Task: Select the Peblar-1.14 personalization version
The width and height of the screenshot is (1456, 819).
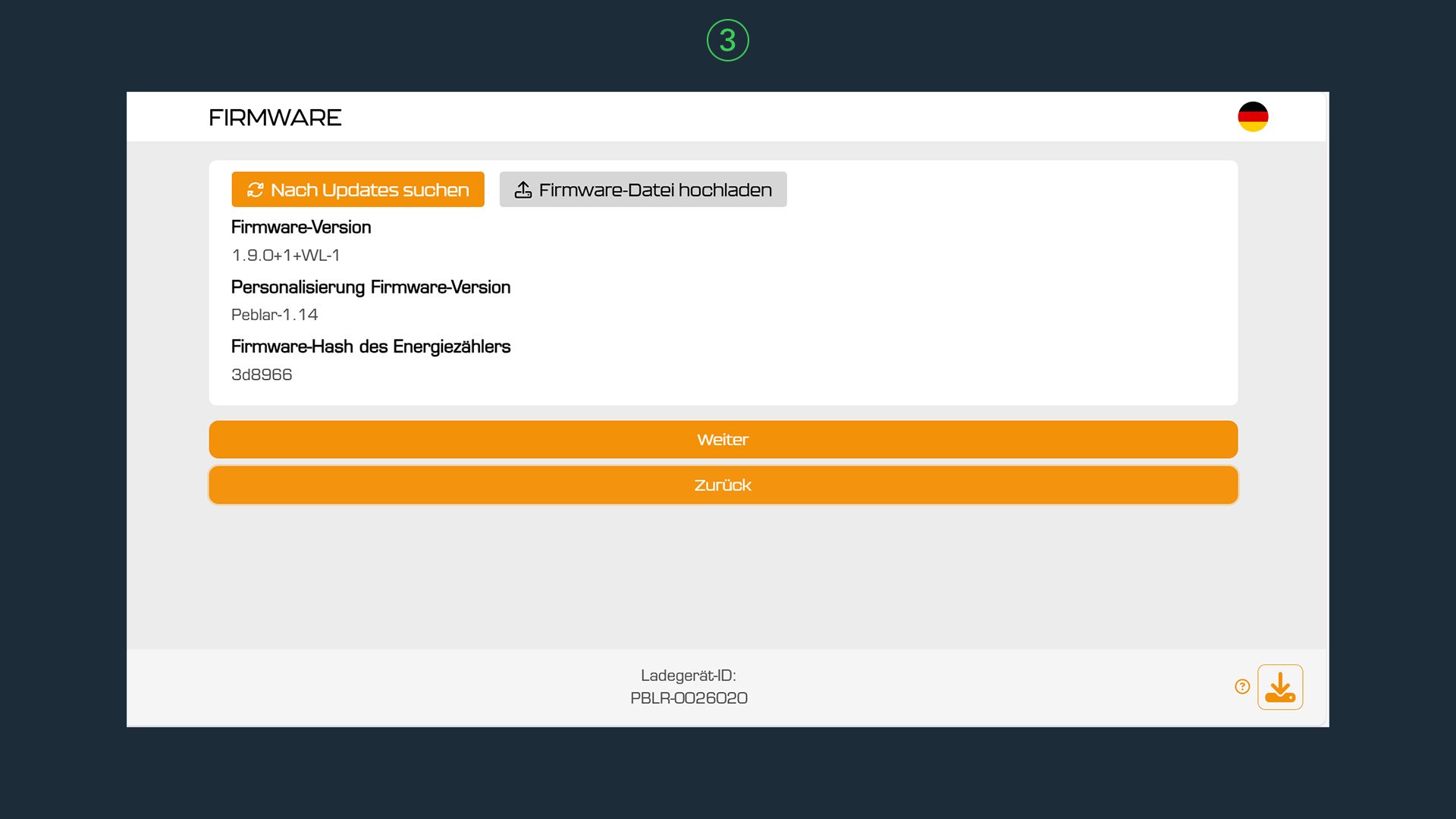Action: tap(275, 315)
